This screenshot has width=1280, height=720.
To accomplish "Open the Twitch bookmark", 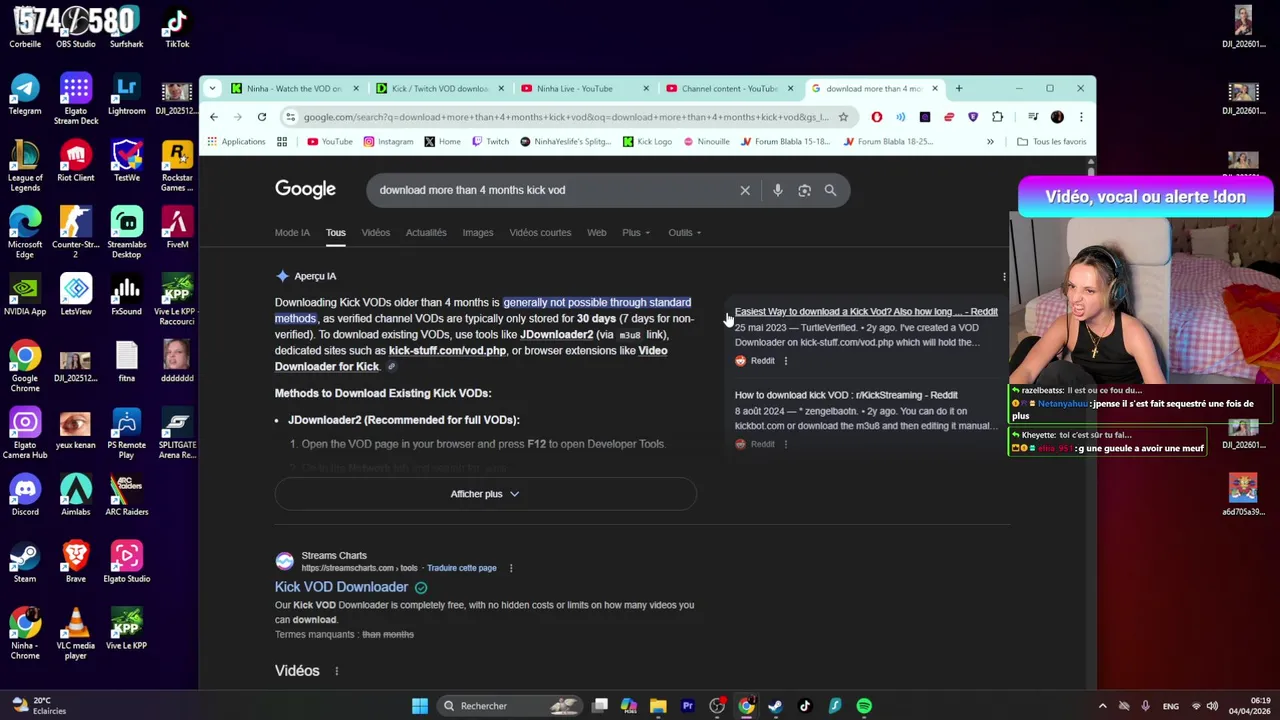I will coord(490,142).
